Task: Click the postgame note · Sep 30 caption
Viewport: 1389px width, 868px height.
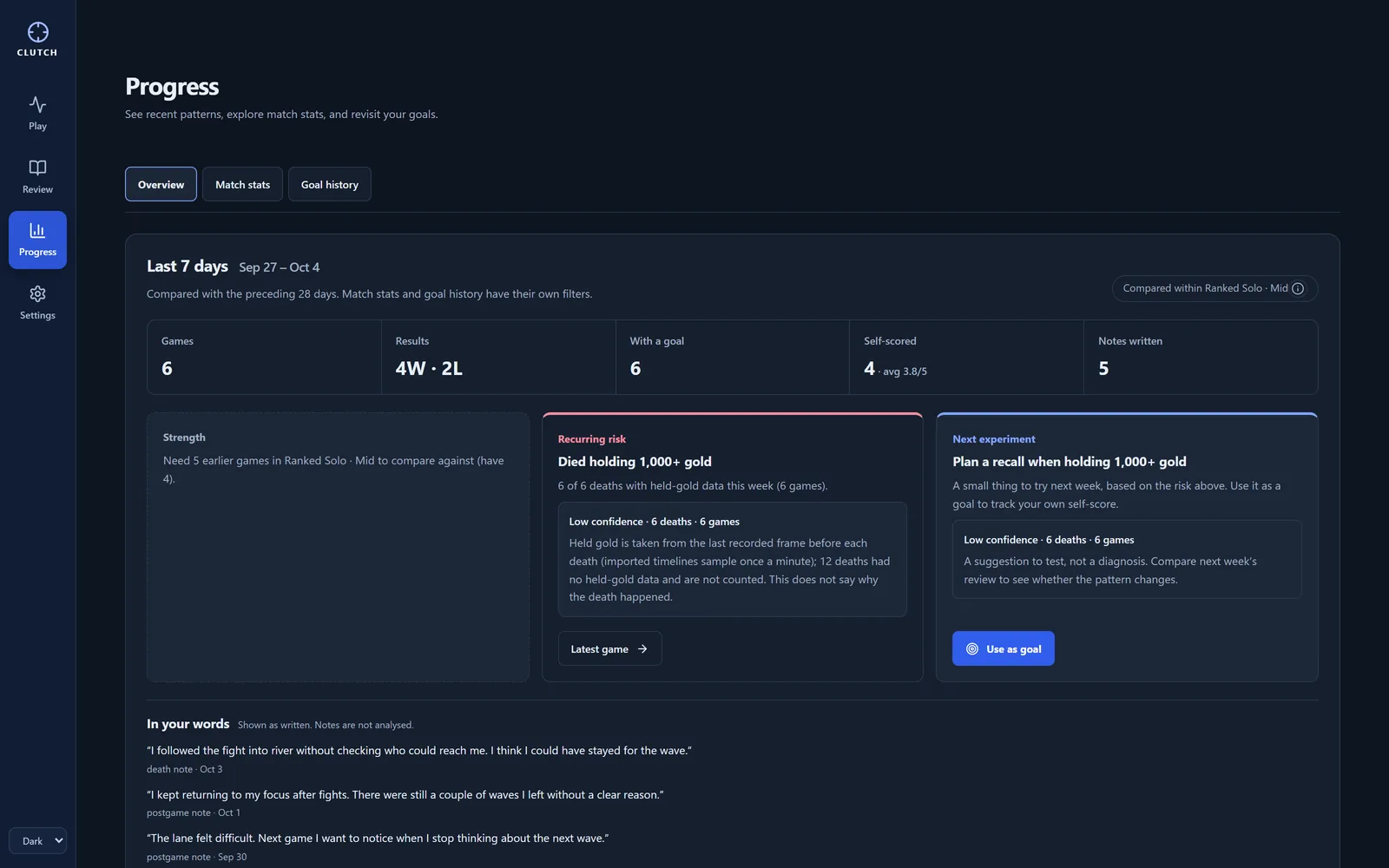Action: coord(196,857)
